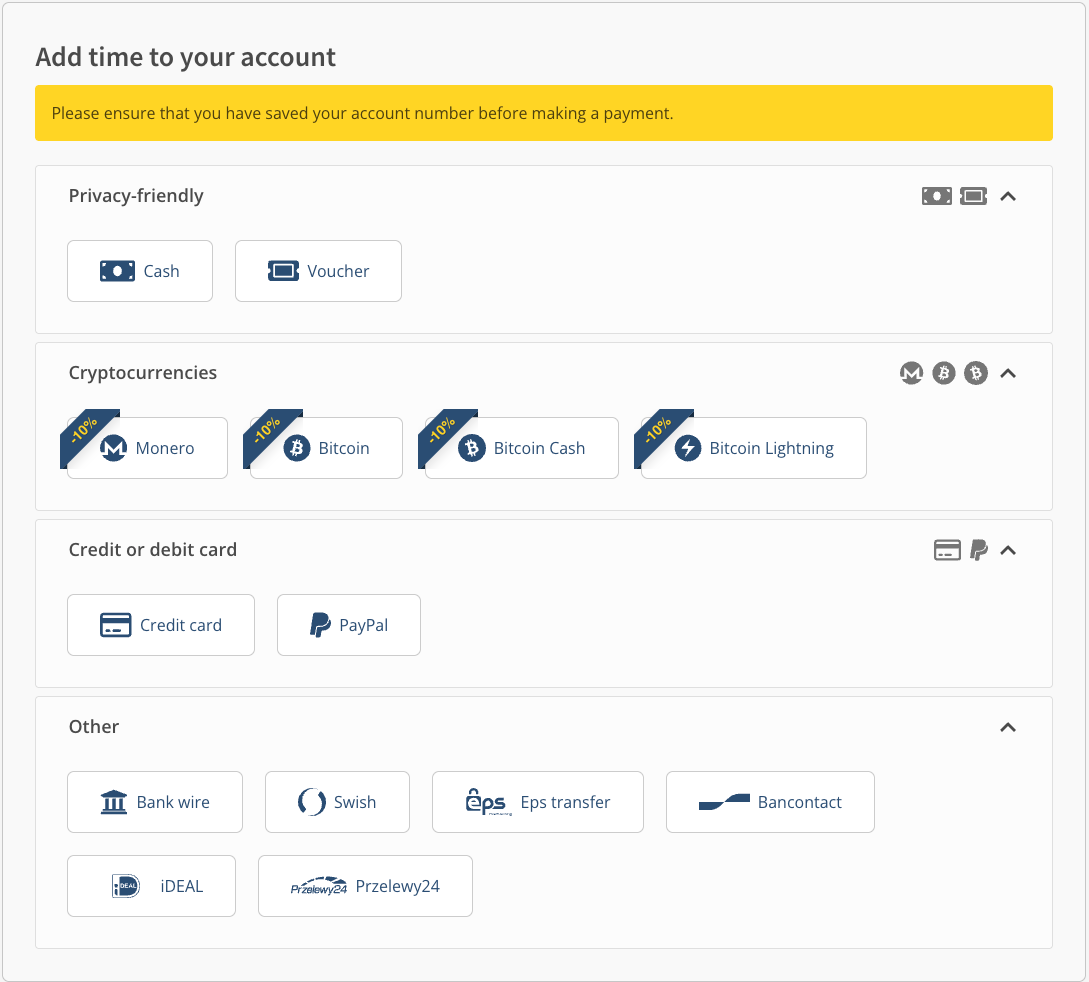
Task: Click the Eps transfer logo icon
Action: (488, 802)
